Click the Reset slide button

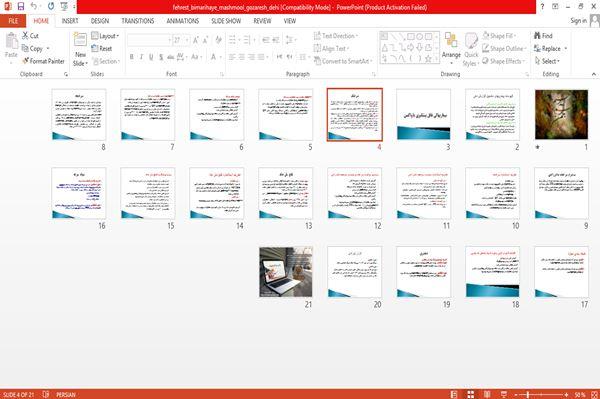click(x=102, y=49)
